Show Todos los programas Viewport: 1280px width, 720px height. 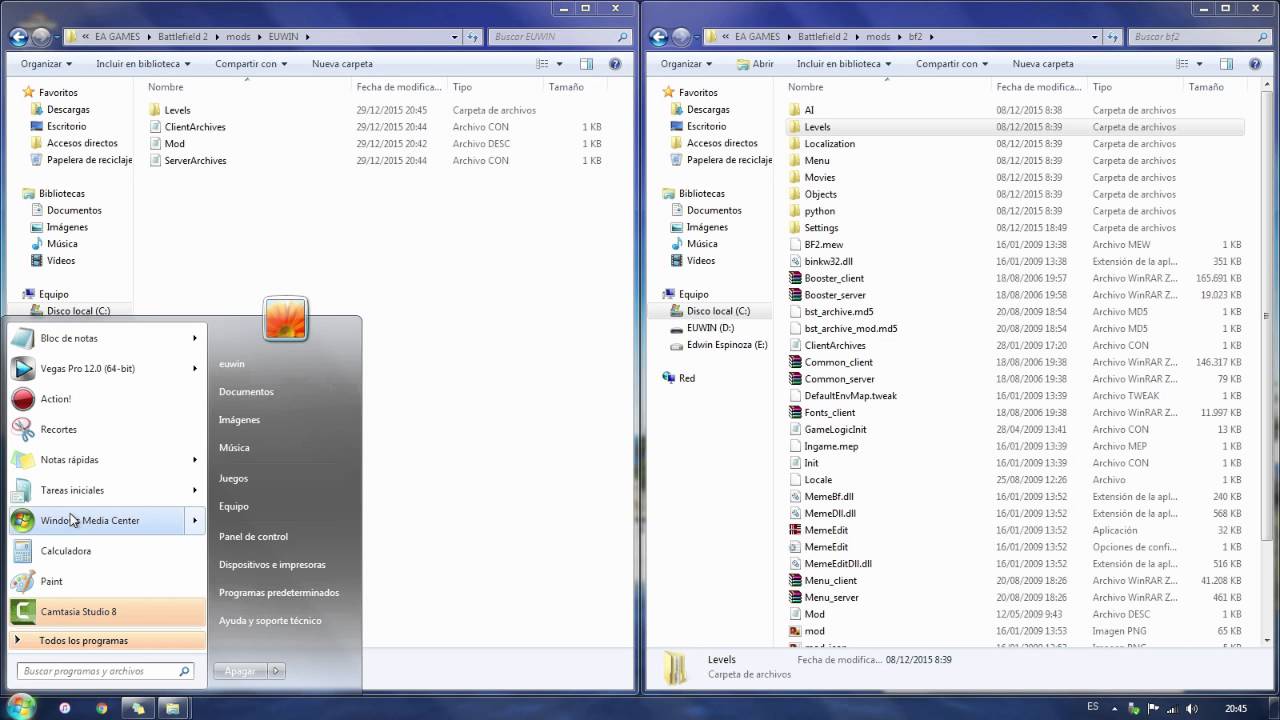(x=107, y=640)
